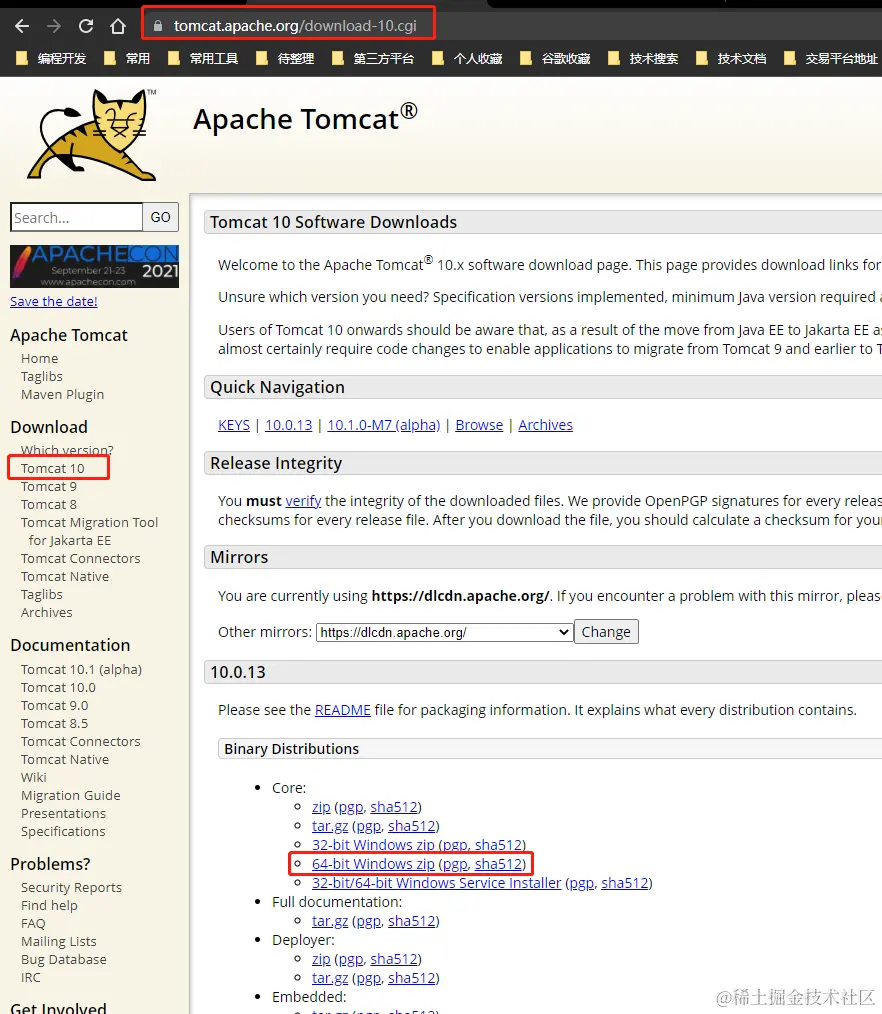Open the 交易平台地址 bookmark folder

pos(830,59)
